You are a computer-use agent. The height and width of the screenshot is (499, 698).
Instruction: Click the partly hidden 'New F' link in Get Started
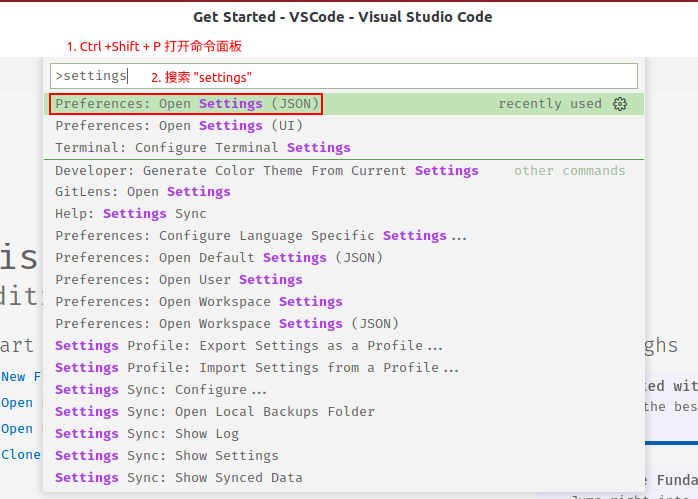(x=21, y=377)
